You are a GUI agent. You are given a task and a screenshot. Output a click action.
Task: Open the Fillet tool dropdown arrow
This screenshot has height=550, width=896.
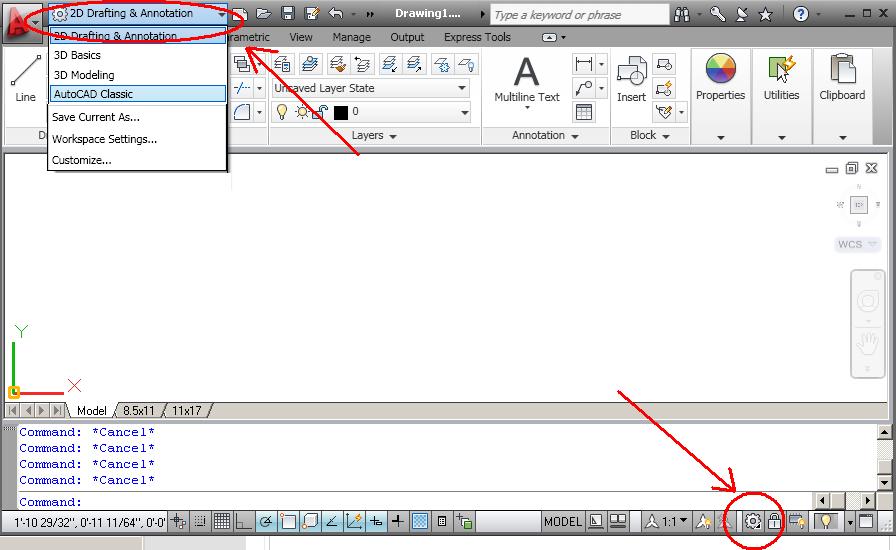259,111
